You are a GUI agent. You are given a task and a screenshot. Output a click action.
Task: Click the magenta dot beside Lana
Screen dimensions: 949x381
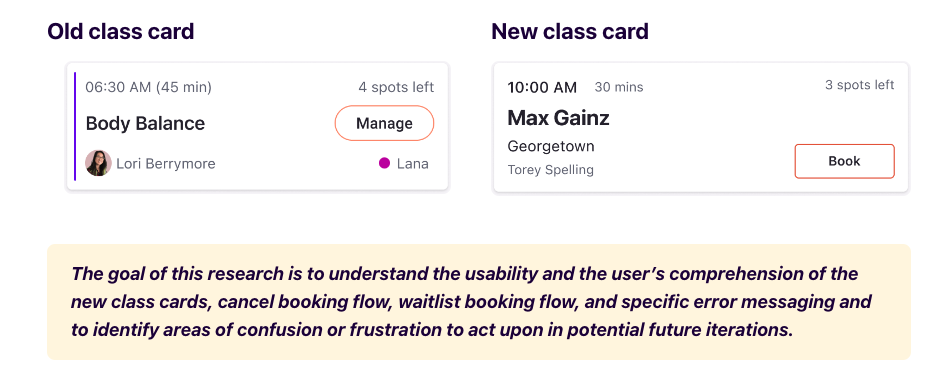[x=384, y=163]
